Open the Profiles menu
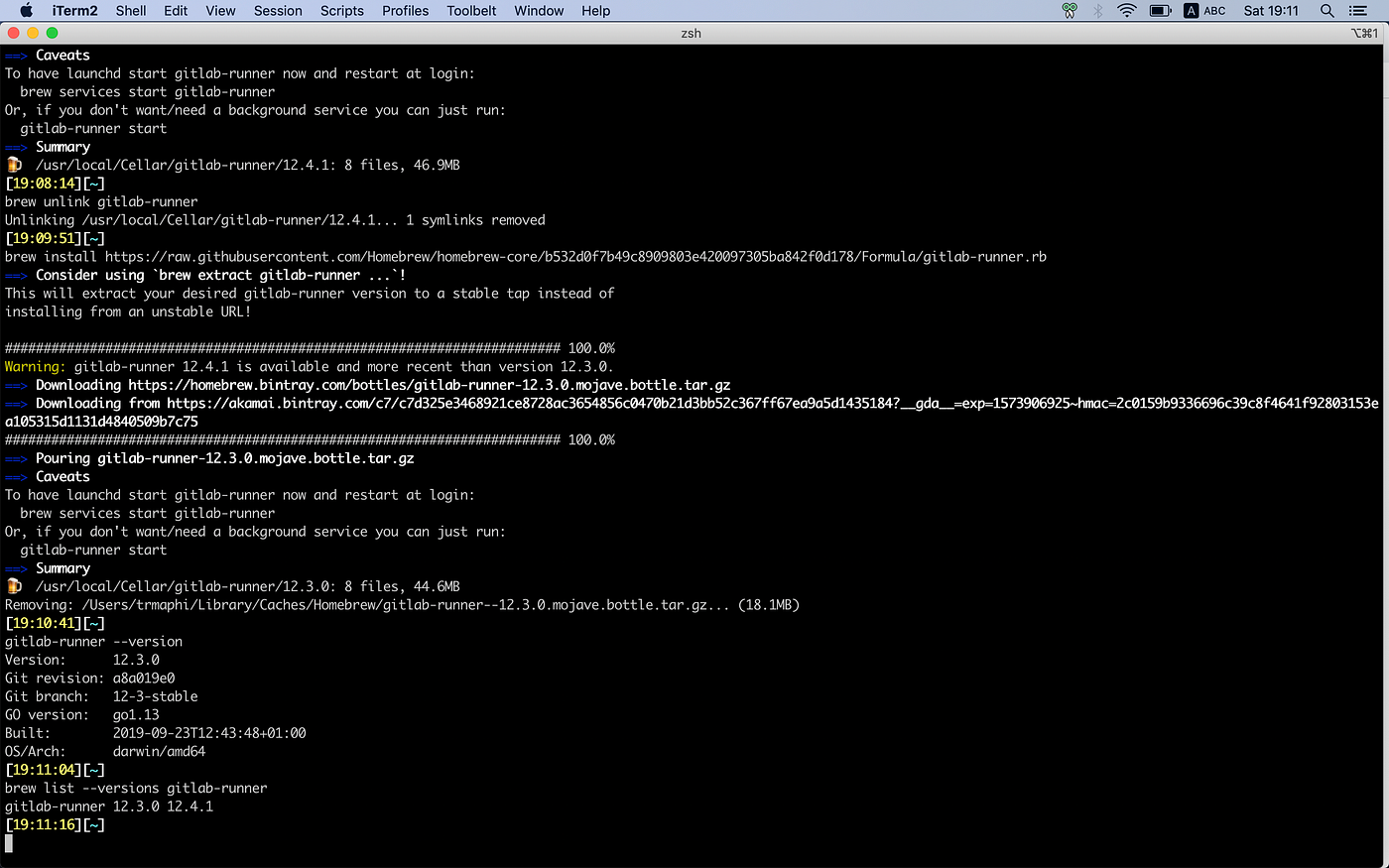The width and height of the screenshot is (1389, 868). 406,10
